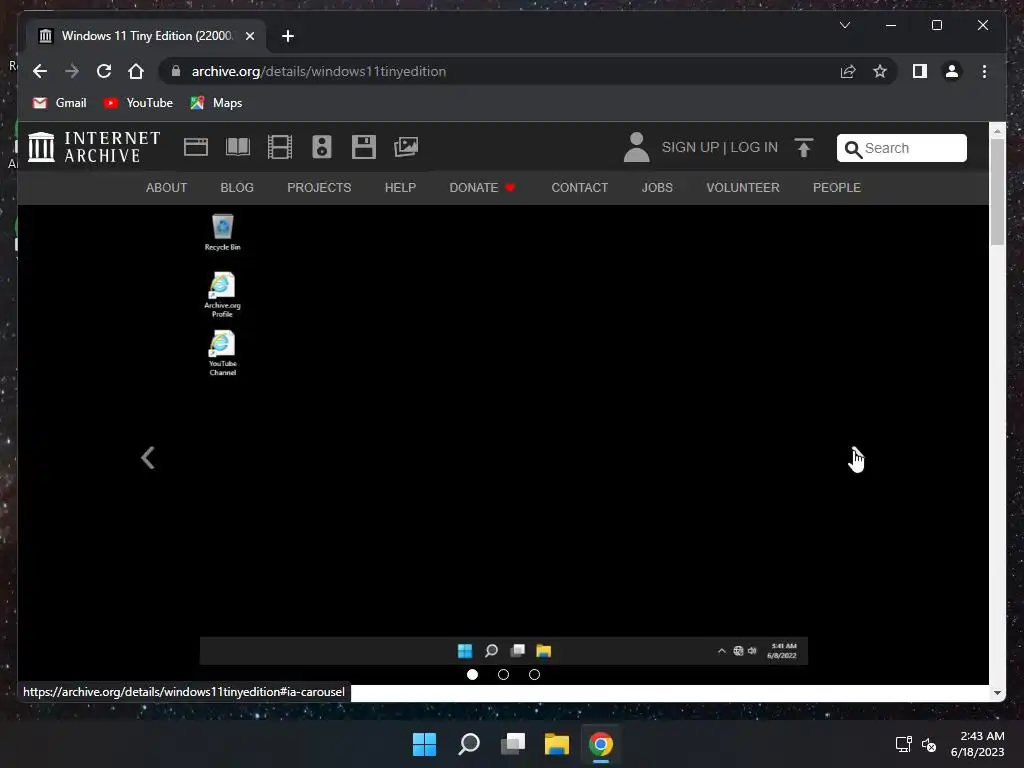
Task: Click the user avatar icon
Action: (x=636, y=147)
